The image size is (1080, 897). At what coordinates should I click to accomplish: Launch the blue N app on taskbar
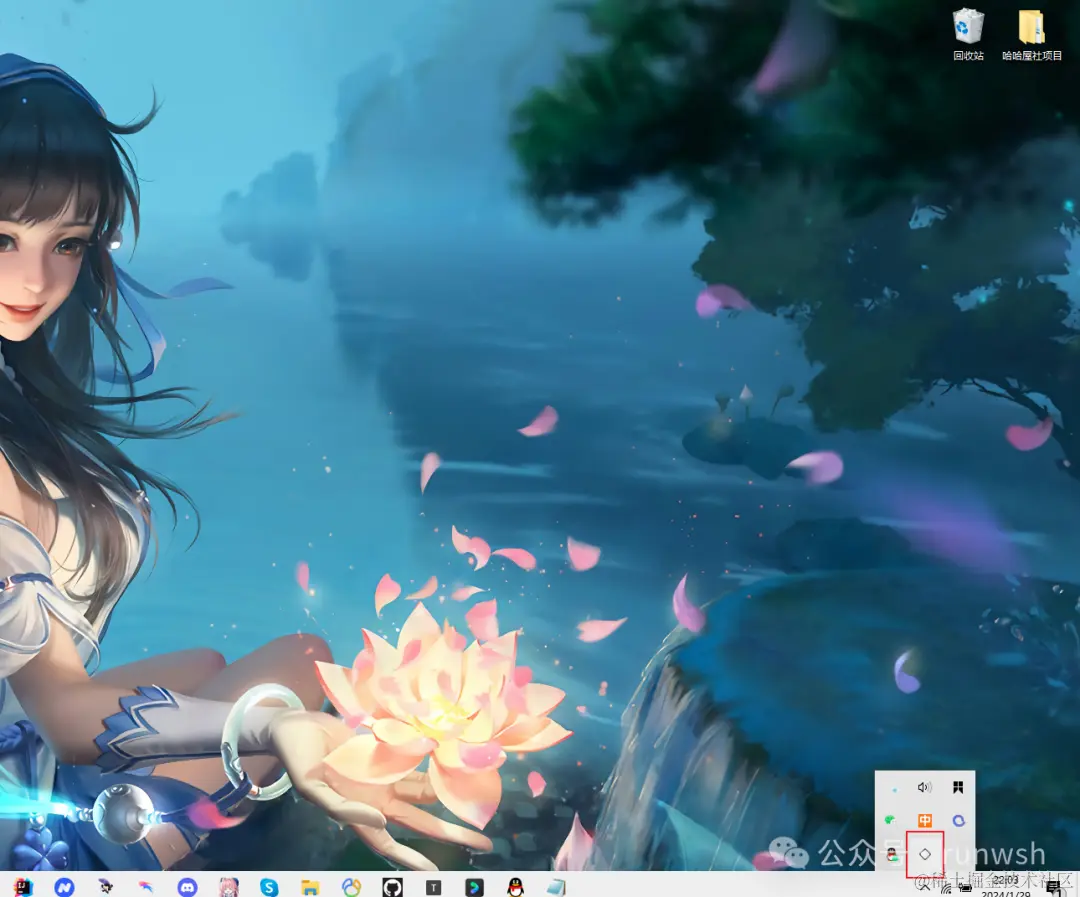click(x=64, y=887)
